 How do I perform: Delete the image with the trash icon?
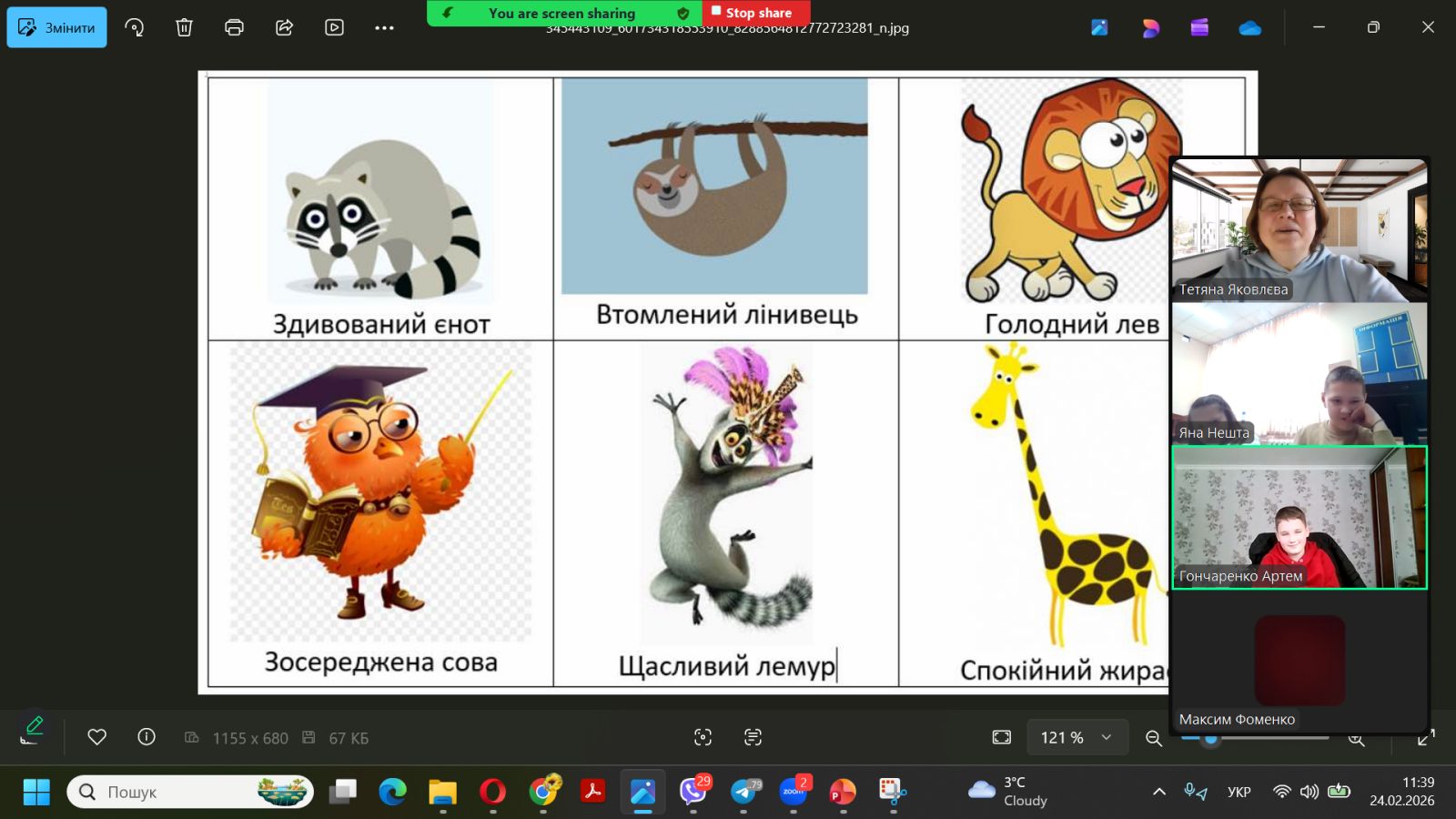[x=184, y=27]
